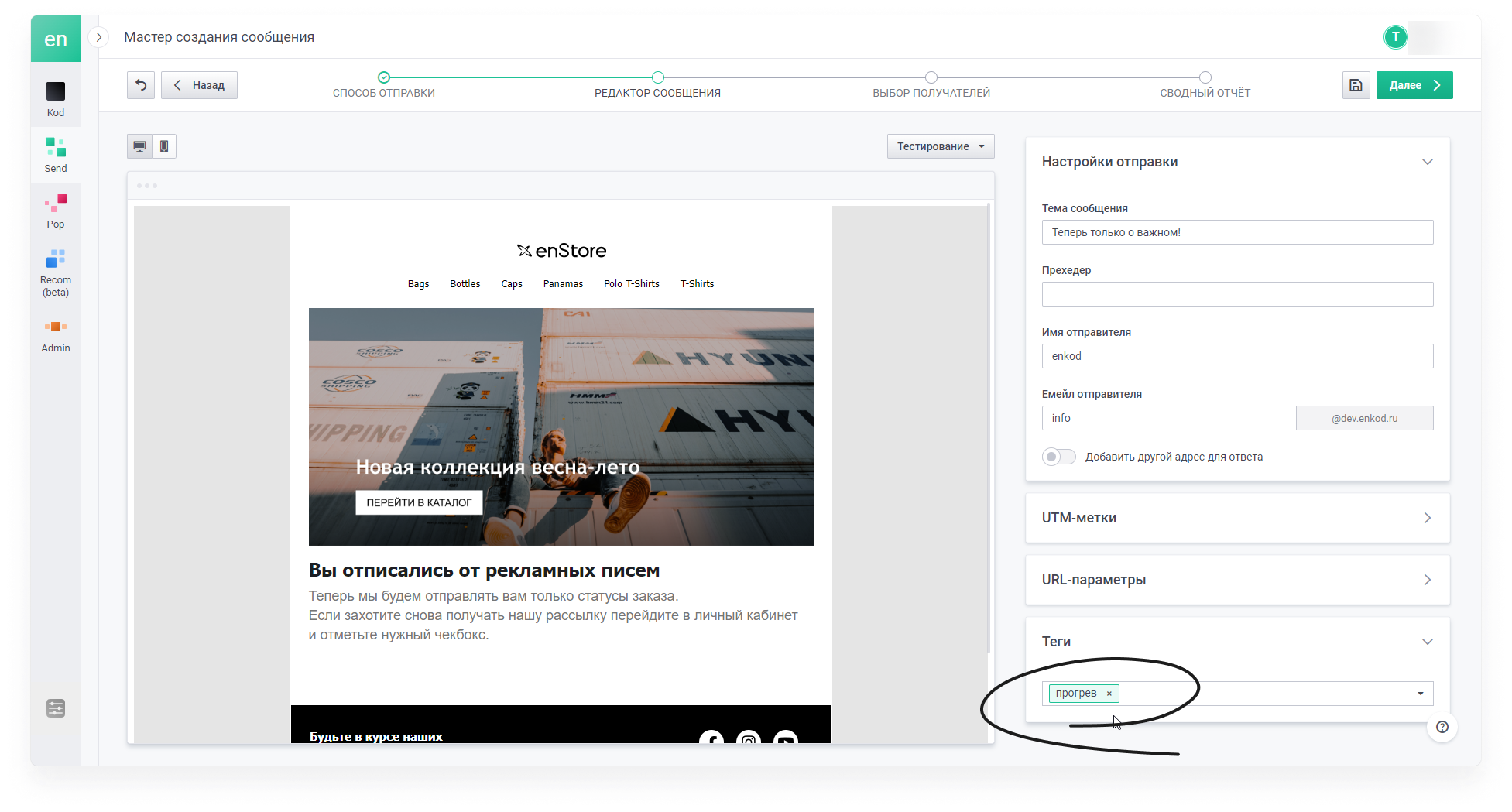This screenshot has width=1512, height=812.
Task: Toggle Добавить другой адрес для ответа
Action: (1059, 457)
